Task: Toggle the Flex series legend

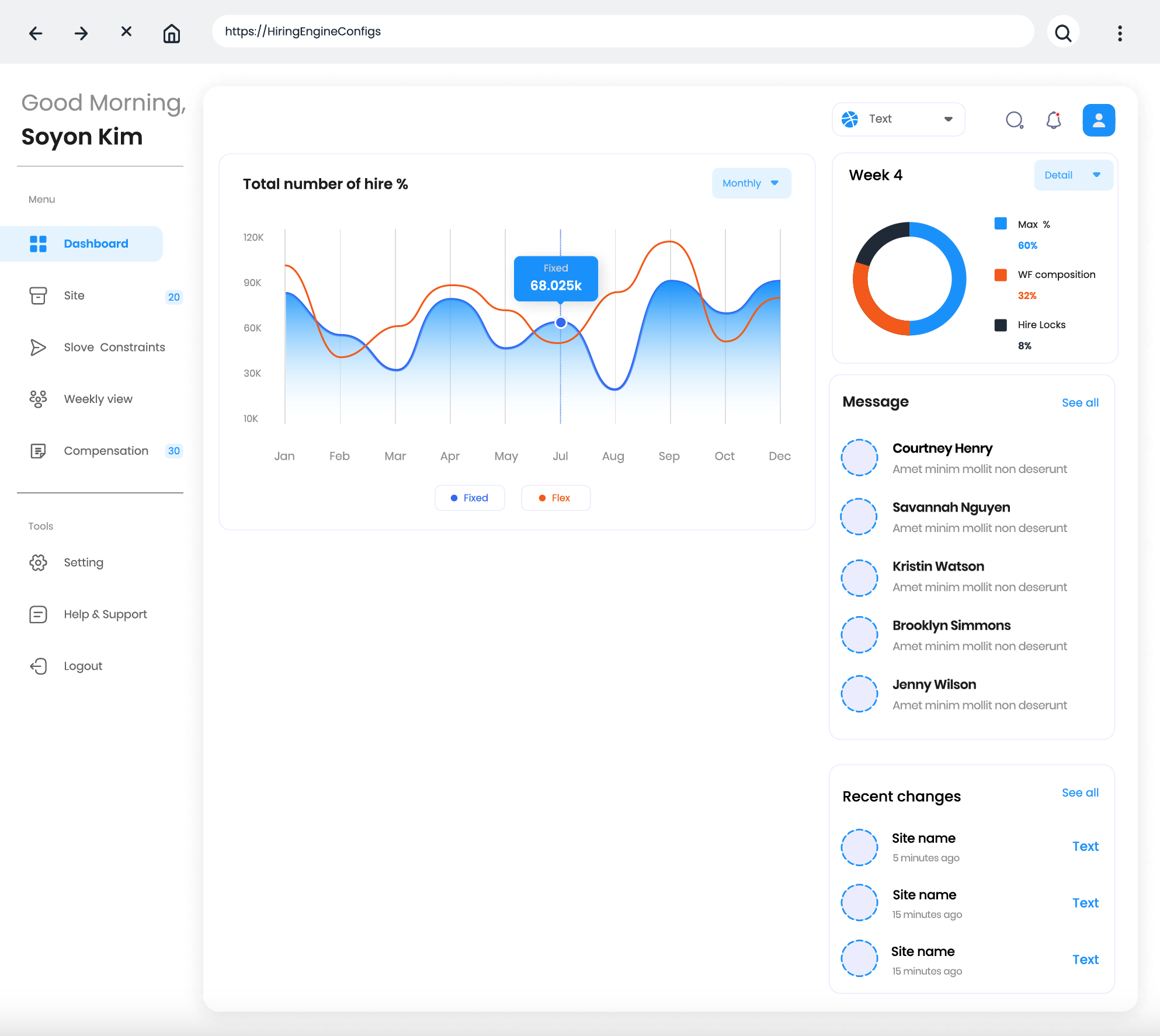Action: 555,498
